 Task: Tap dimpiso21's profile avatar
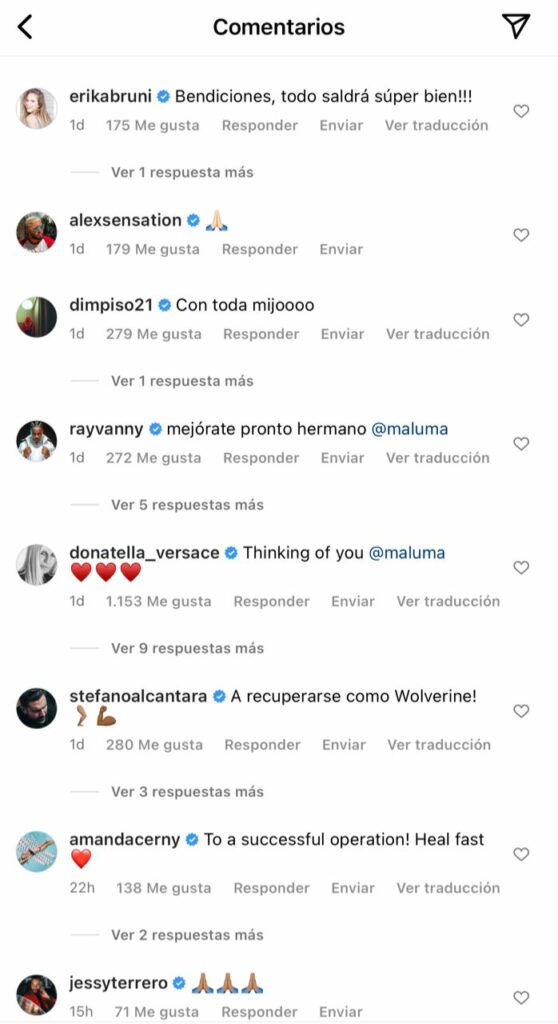point(37,317)
